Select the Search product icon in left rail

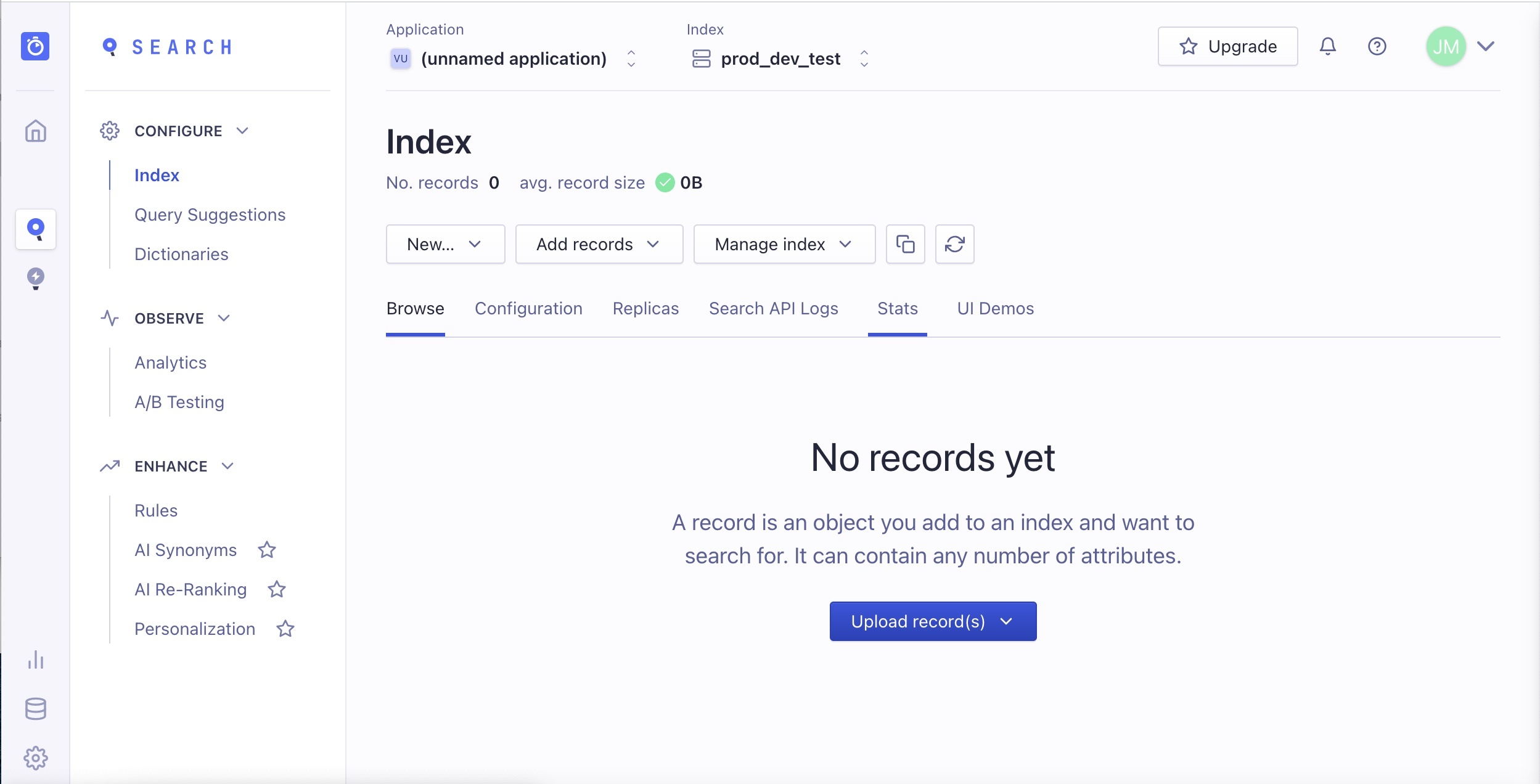[x=35, y=229]
